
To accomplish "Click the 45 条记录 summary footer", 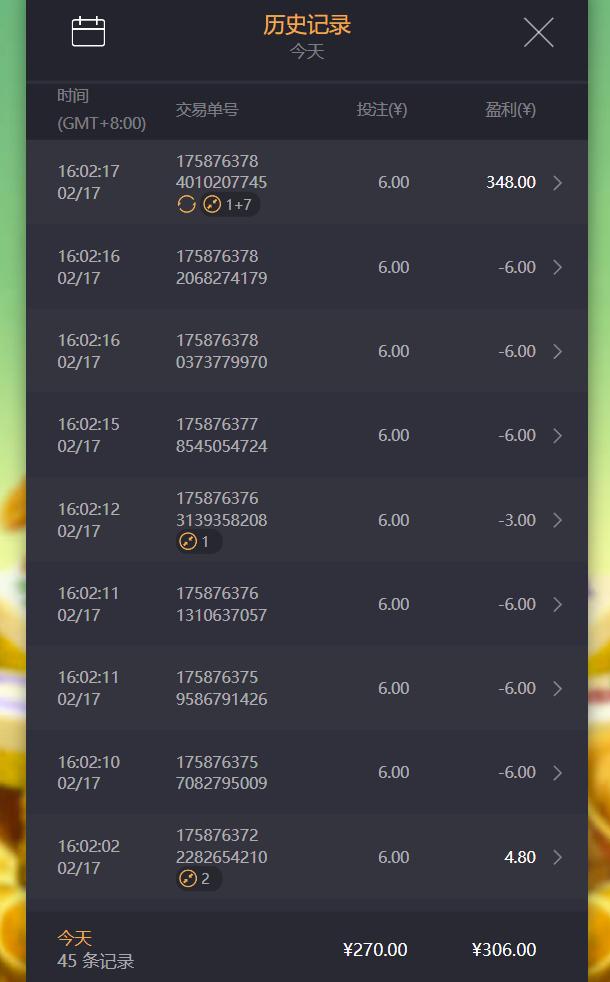I will (95, 961).
